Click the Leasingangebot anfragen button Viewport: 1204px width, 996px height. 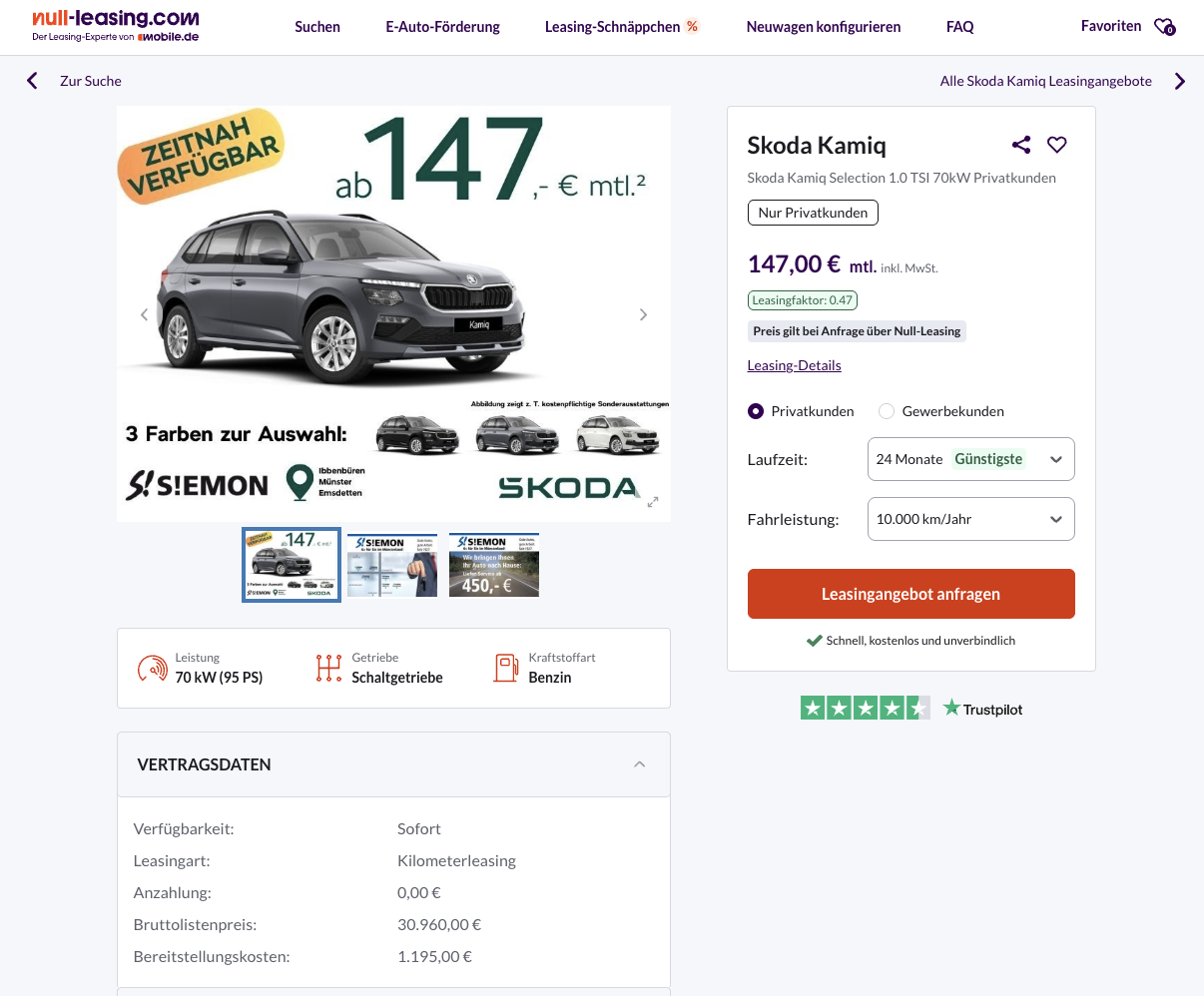pos(910,594)
